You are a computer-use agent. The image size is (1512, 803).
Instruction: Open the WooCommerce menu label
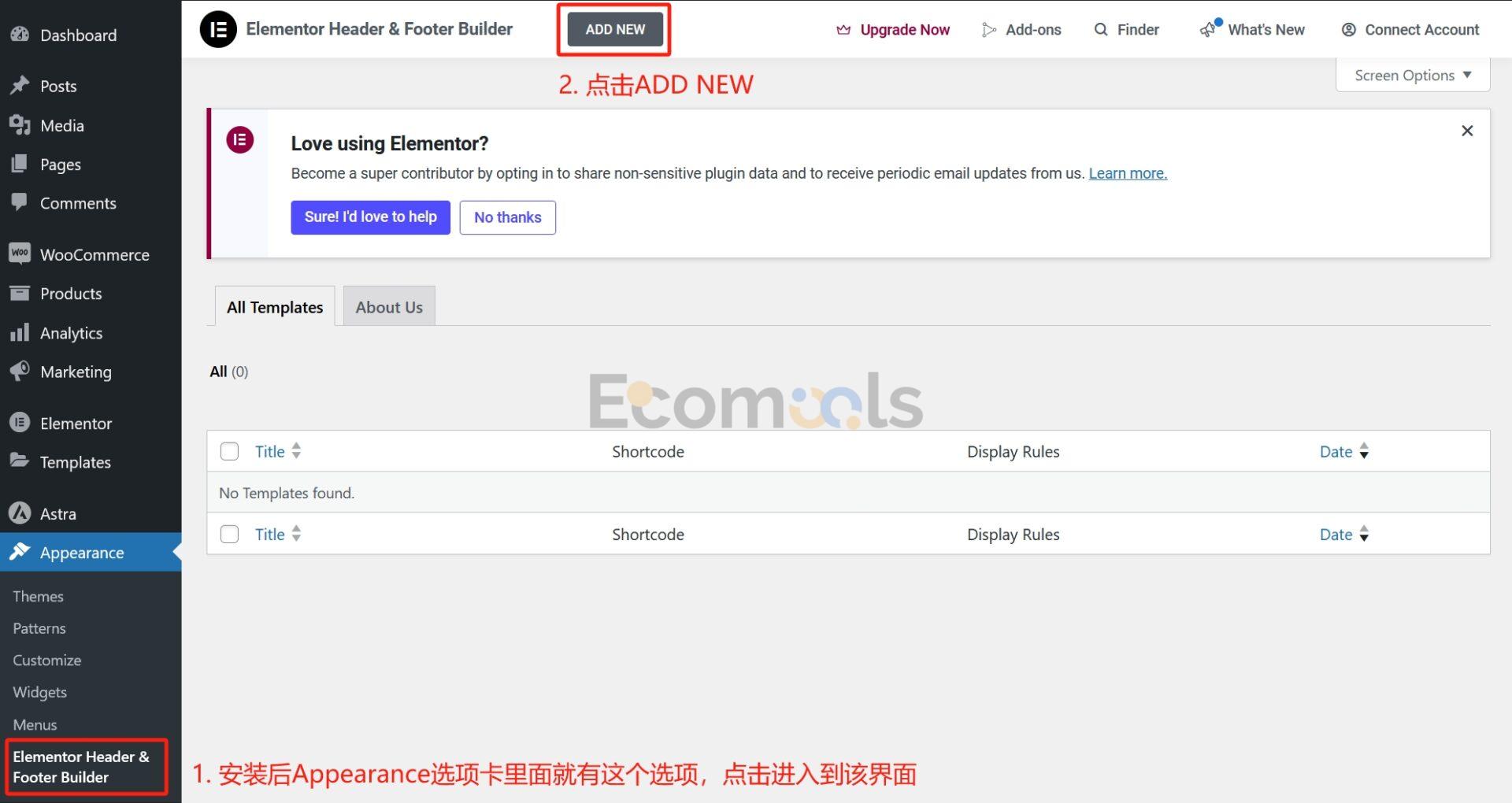coord(94,254)
